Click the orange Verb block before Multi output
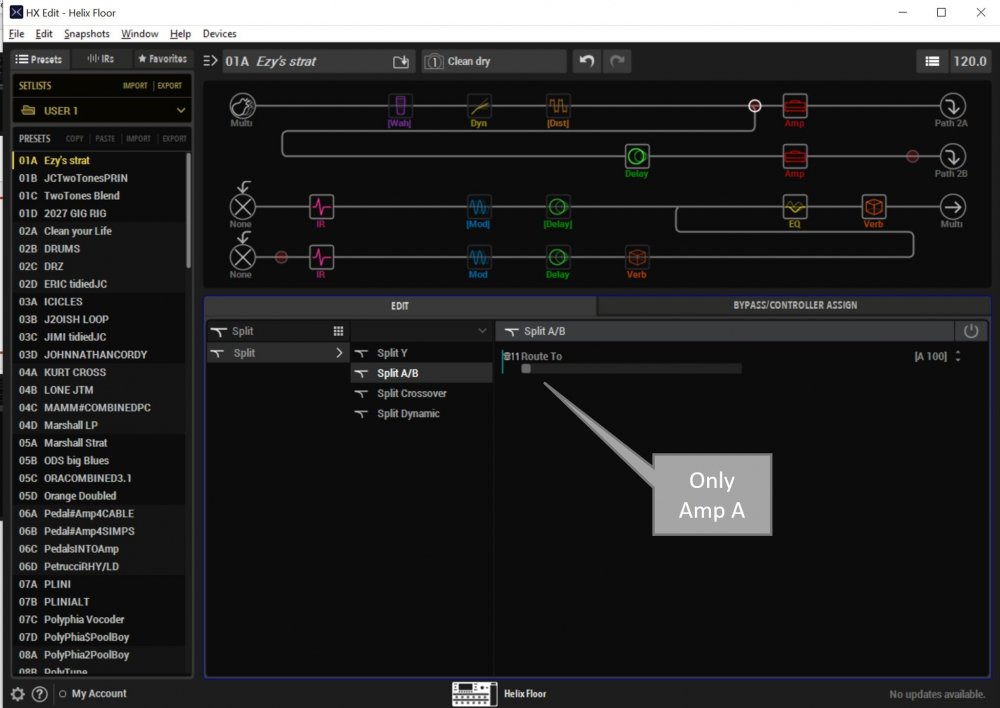Viewport: 1000px width, 708px height. (x=874, y=207)
